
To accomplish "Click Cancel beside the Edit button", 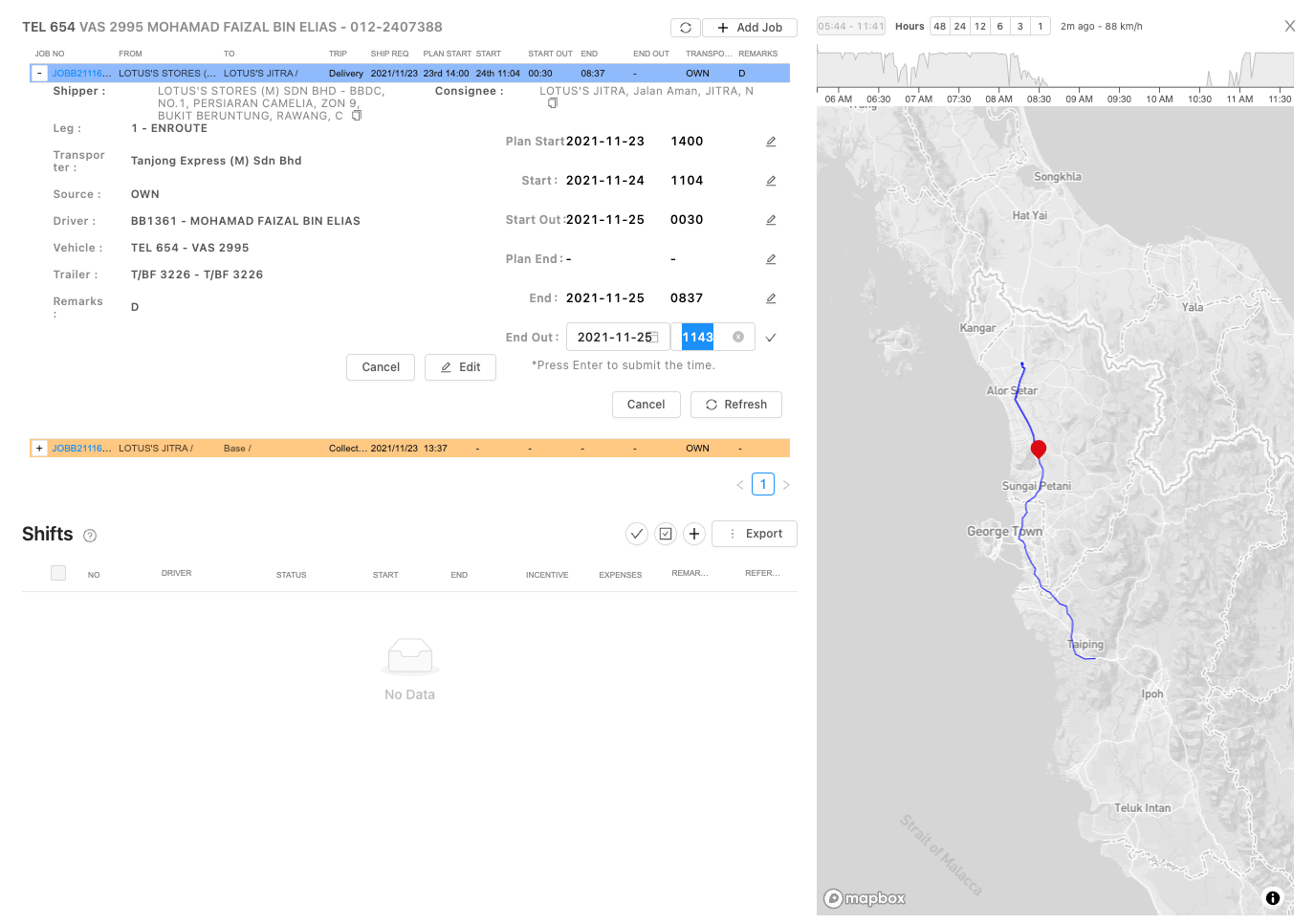I will [x=381, y=367].
